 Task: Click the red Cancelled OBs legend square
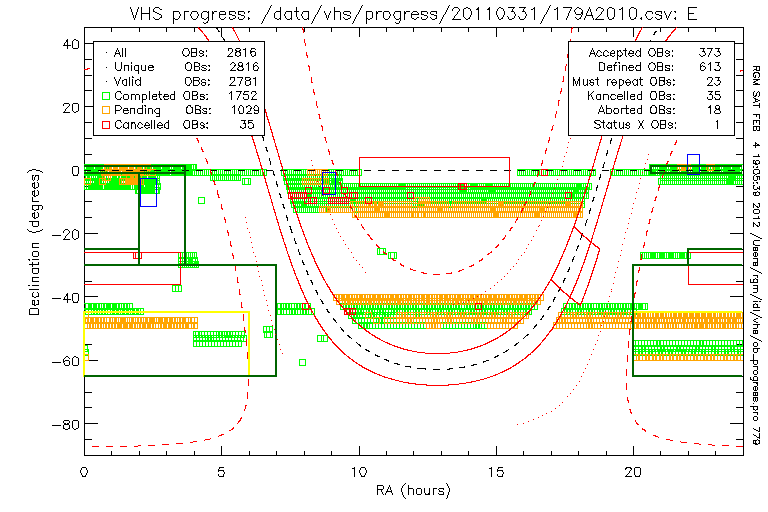[x=105, y=125]
